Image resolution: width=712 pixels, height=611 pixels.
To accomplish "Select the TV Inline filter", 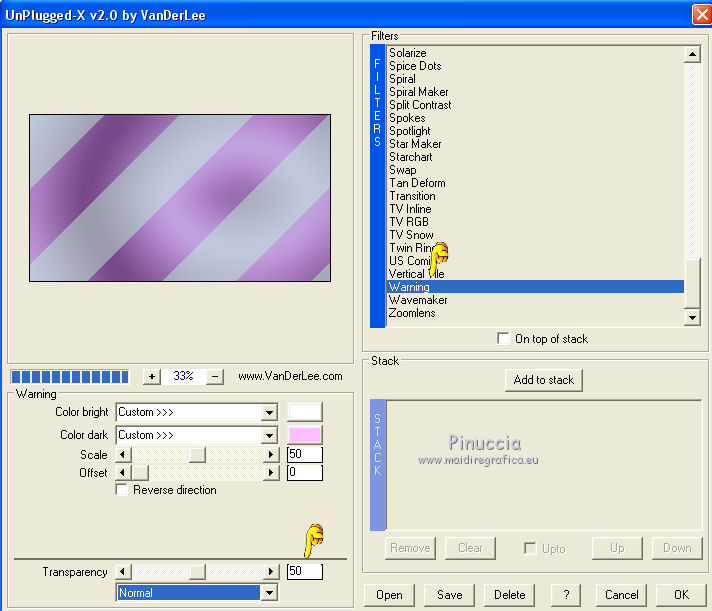I will [x=410, y=209].
